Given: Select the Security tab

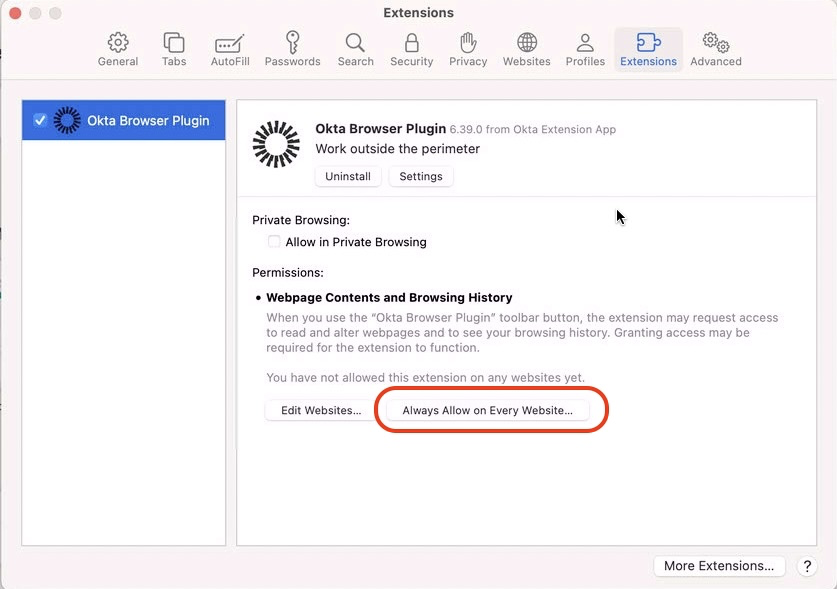Looking at the screenshot, I should point(412,49).
